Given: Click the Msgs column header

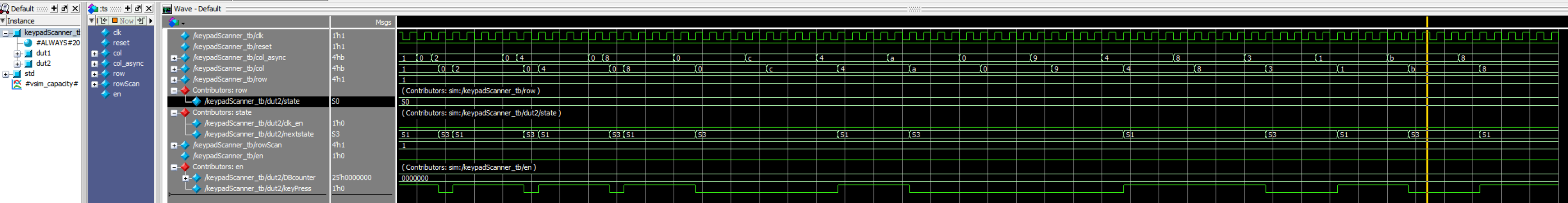Looking at the screenshot, I should [383, 22].
